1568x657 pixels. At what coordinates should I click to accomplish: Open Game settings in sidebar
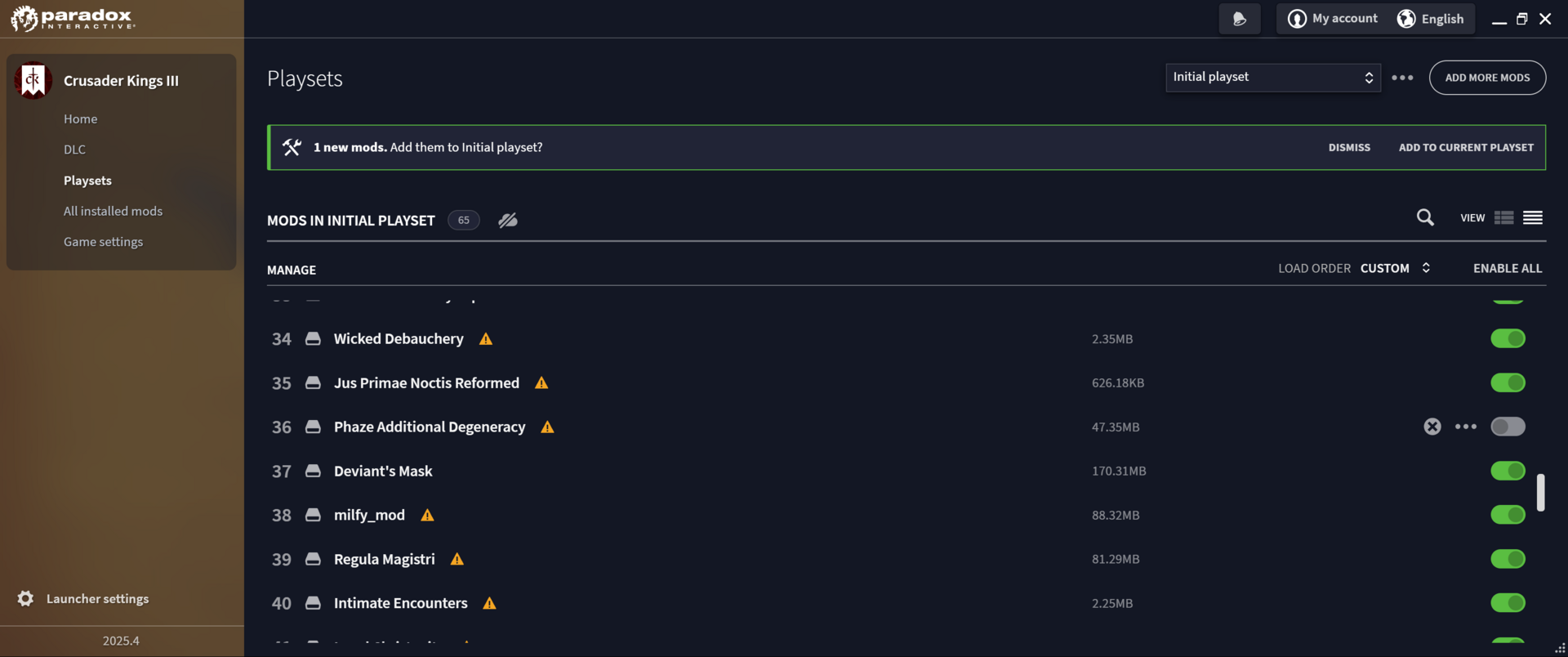(103, 242)
